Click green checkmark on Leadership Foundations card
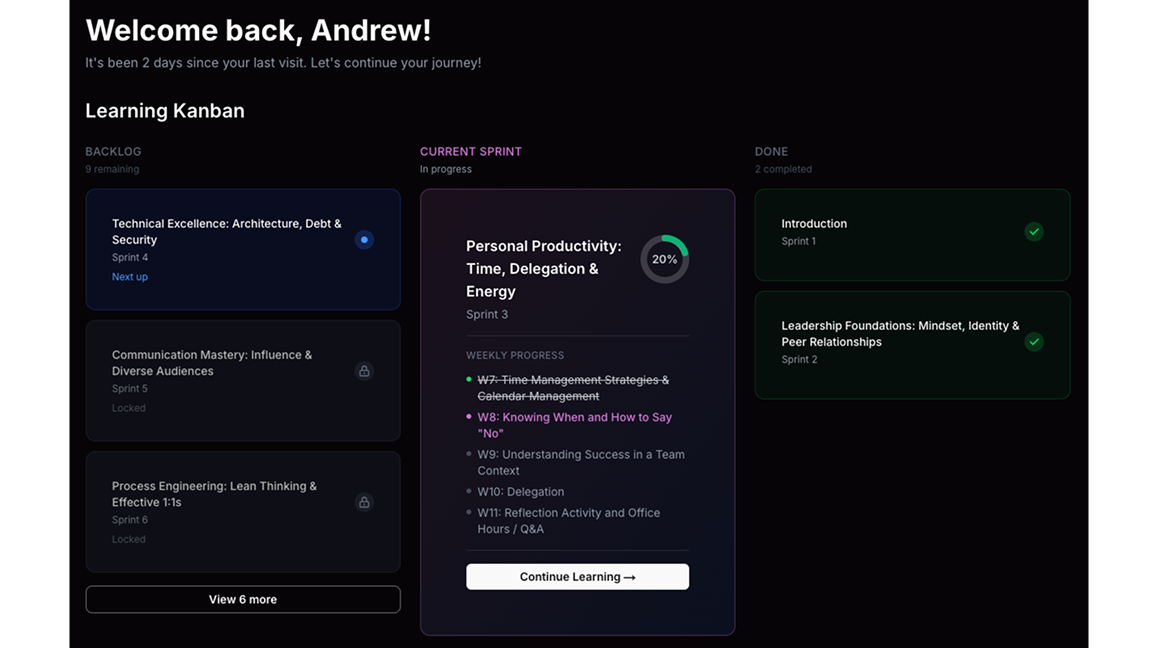1158x648 pixels. [x=1034, y=342]
